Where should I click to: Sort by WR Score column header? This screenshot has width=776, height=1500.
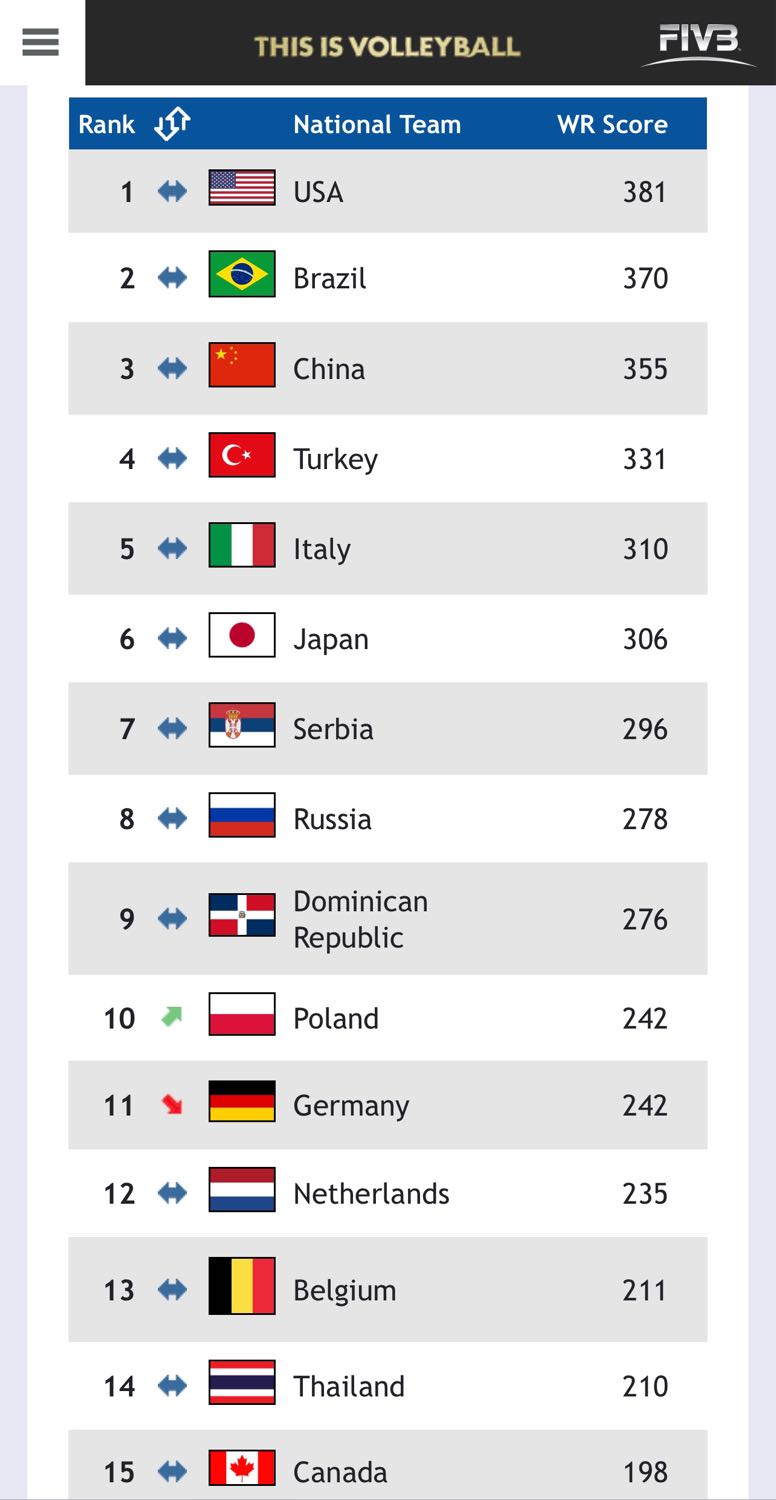(612, 124)
